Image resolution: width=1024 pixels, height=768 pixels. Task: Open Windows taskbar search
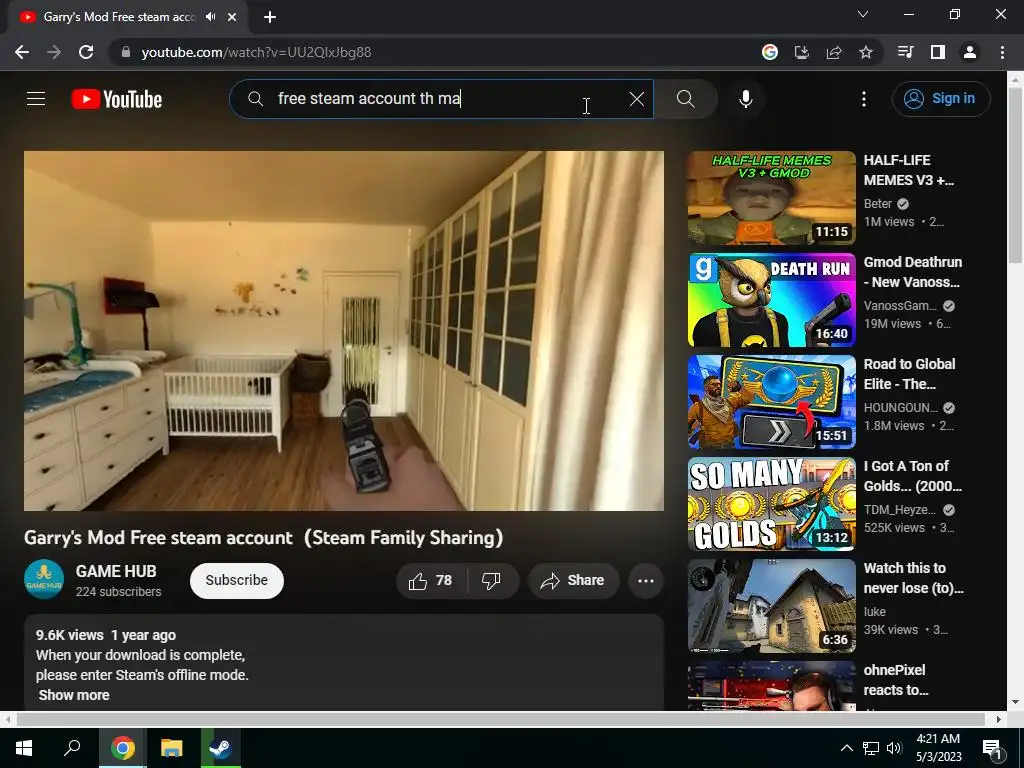pos(72,748)
